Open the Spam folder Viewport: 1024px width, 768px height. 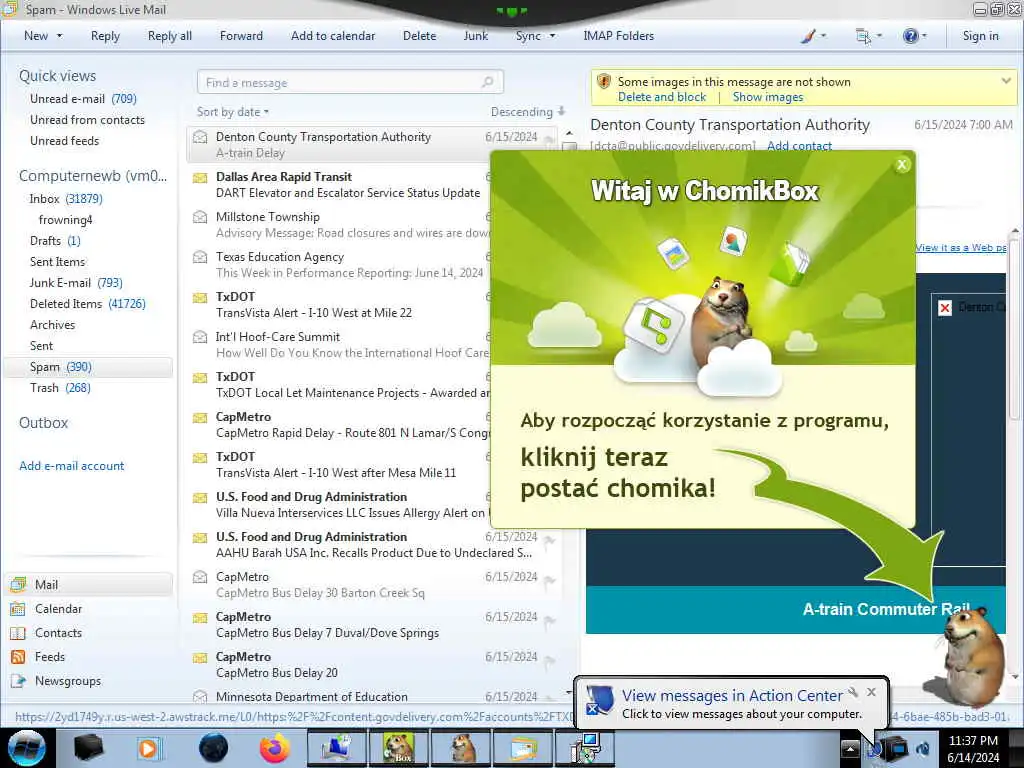[x=88, y=367]
